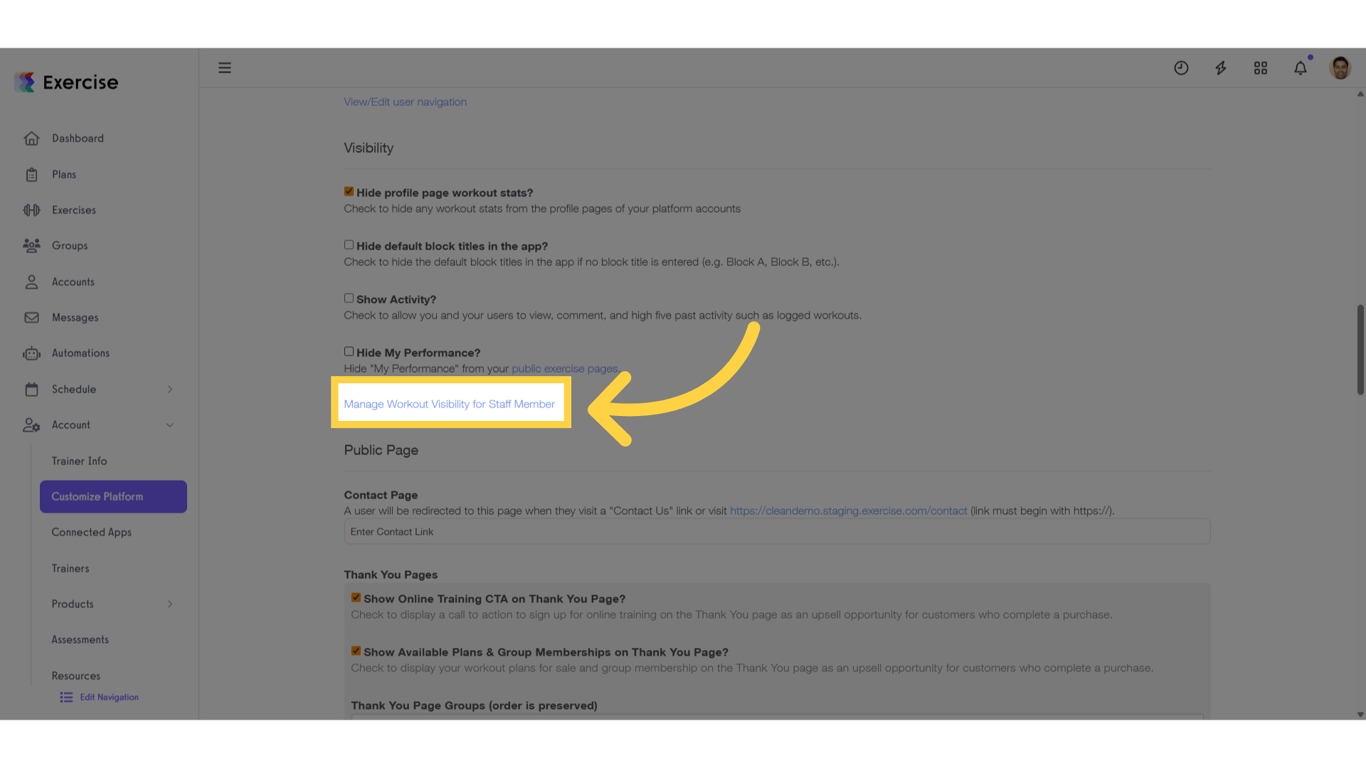
Task: Click the Exercise brand name
Action: (x=80, y=82)
